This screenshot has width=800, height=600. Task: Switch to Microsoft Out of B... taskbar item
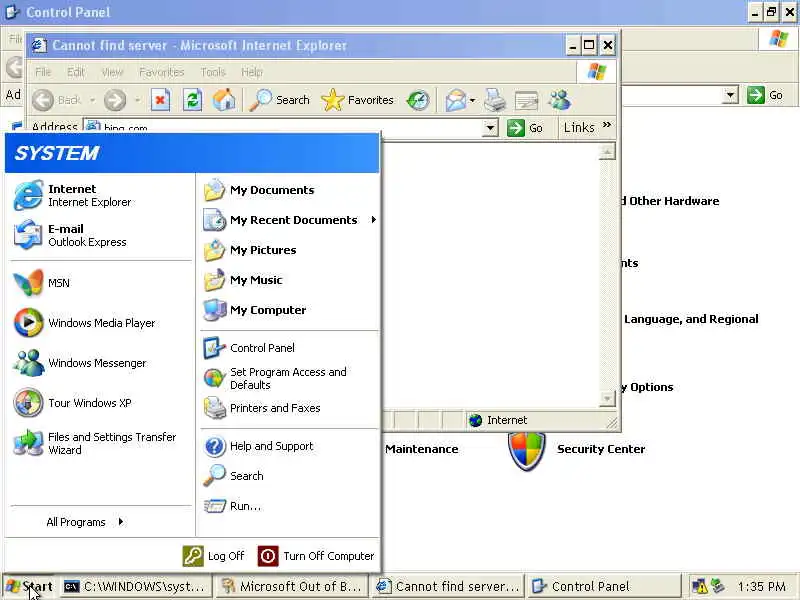(291, 587)
